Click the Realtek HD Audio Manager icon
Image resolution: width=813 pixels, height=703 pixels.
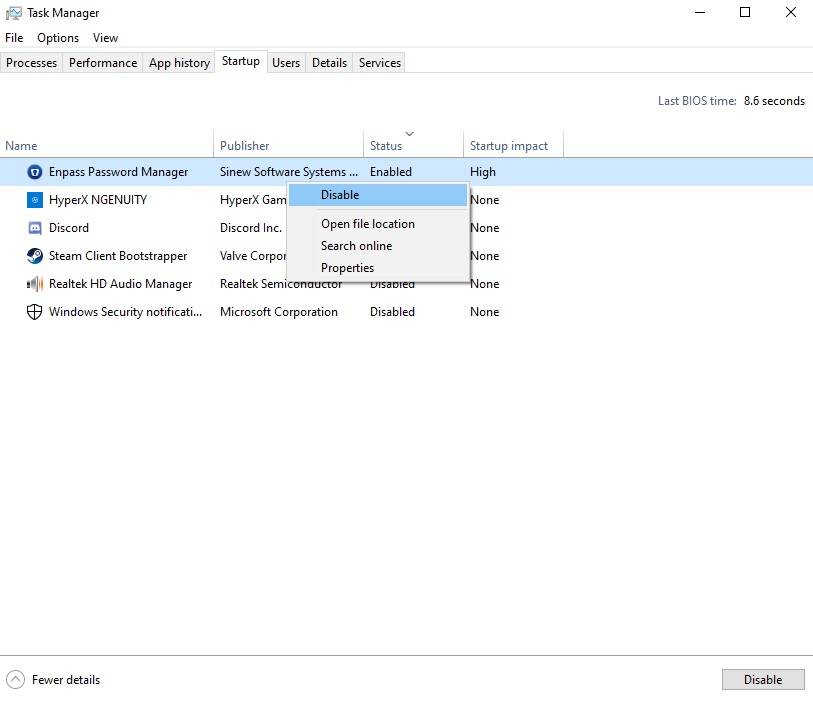click(35, 284)
